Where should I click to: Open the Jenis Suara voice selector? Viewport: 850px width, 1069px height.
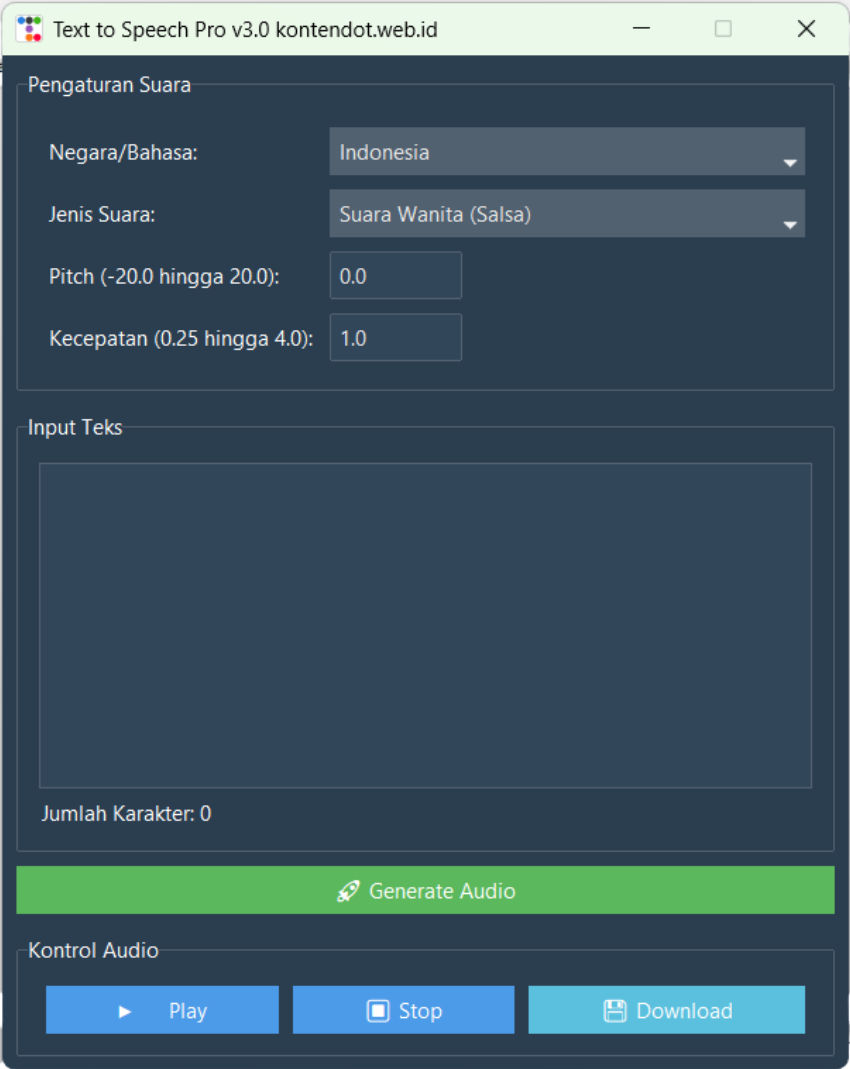(555, 214)
